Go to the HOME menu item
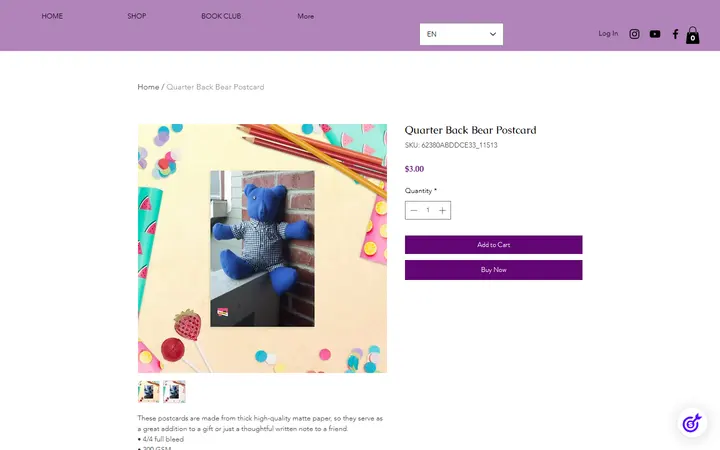The width and height of the screenshot is (720, 450). tap(52, 16)
